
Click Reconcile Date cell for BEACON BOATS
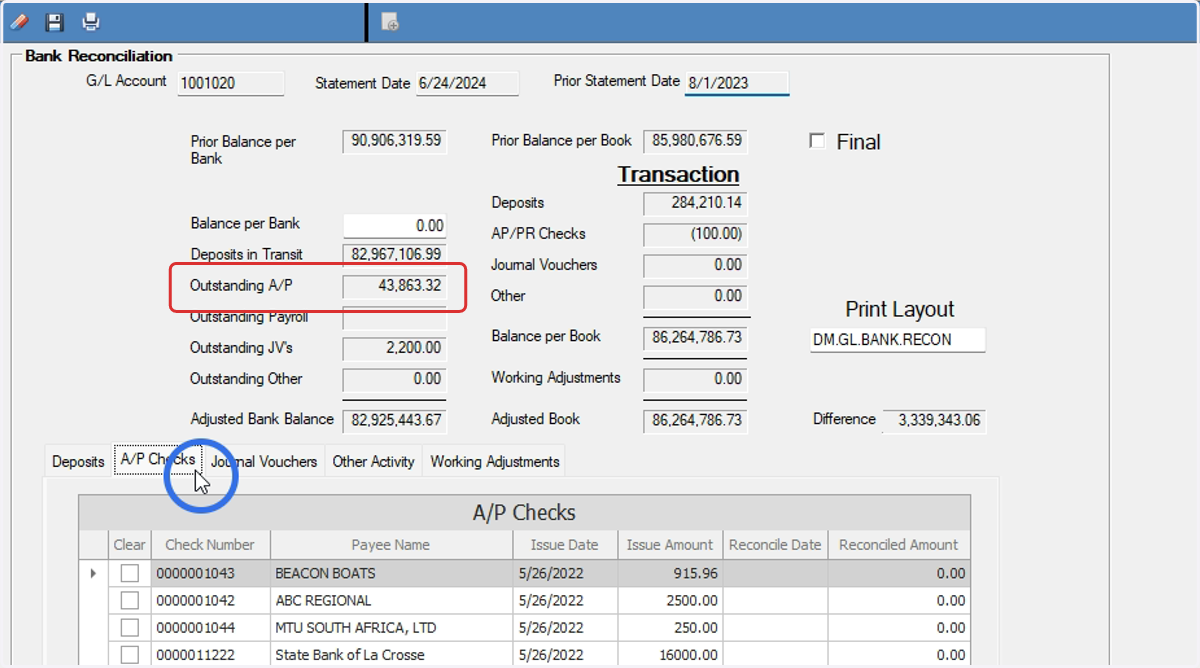[775, 573]
